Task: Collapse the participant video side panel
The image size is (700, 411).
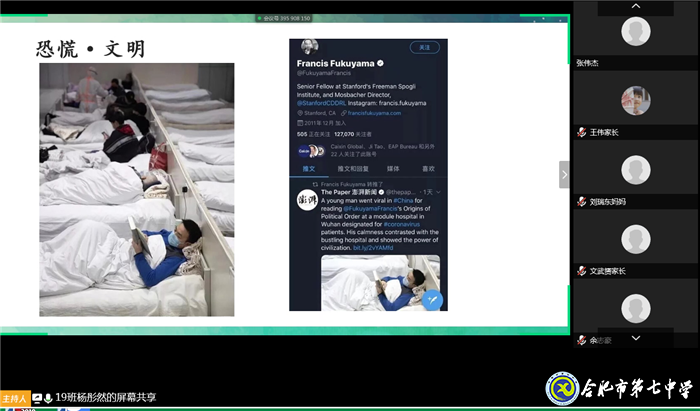Action: 563,176
